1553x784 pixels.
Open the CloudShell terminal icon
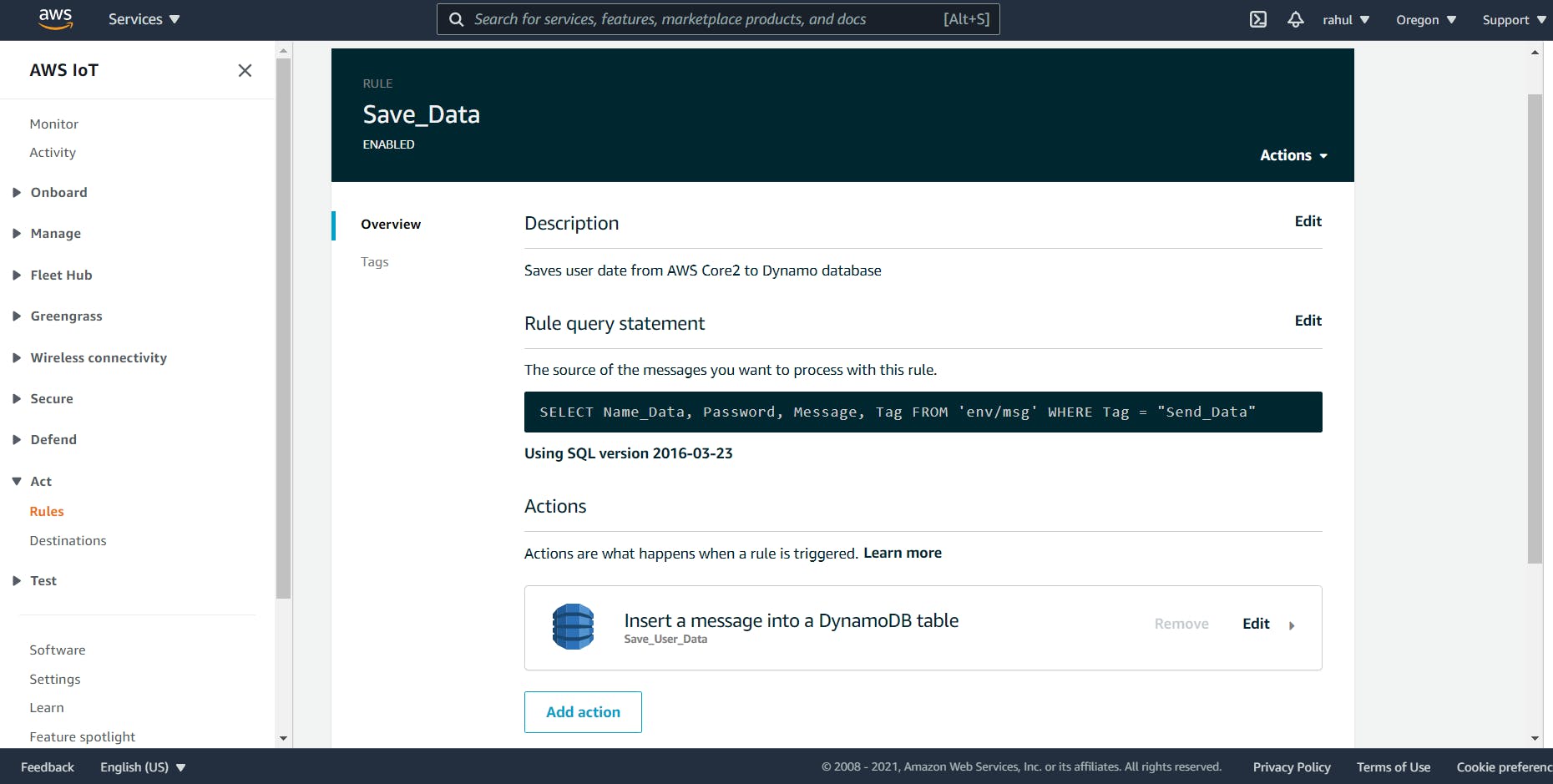click(x=1258, y=19)
